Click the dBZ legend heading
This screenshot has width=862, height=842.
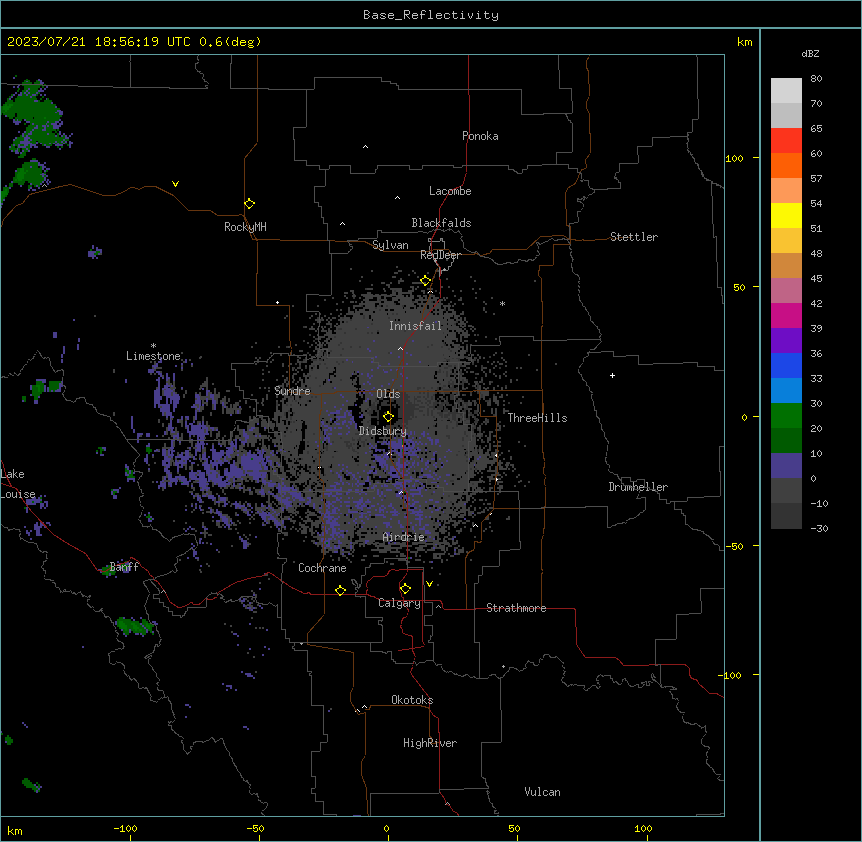[810, 53]
